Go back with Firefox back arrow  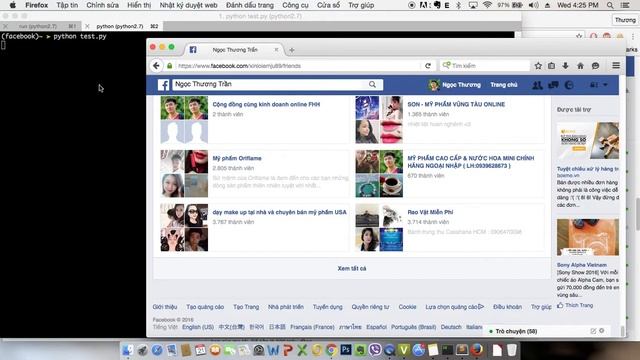tap(156, 66)
